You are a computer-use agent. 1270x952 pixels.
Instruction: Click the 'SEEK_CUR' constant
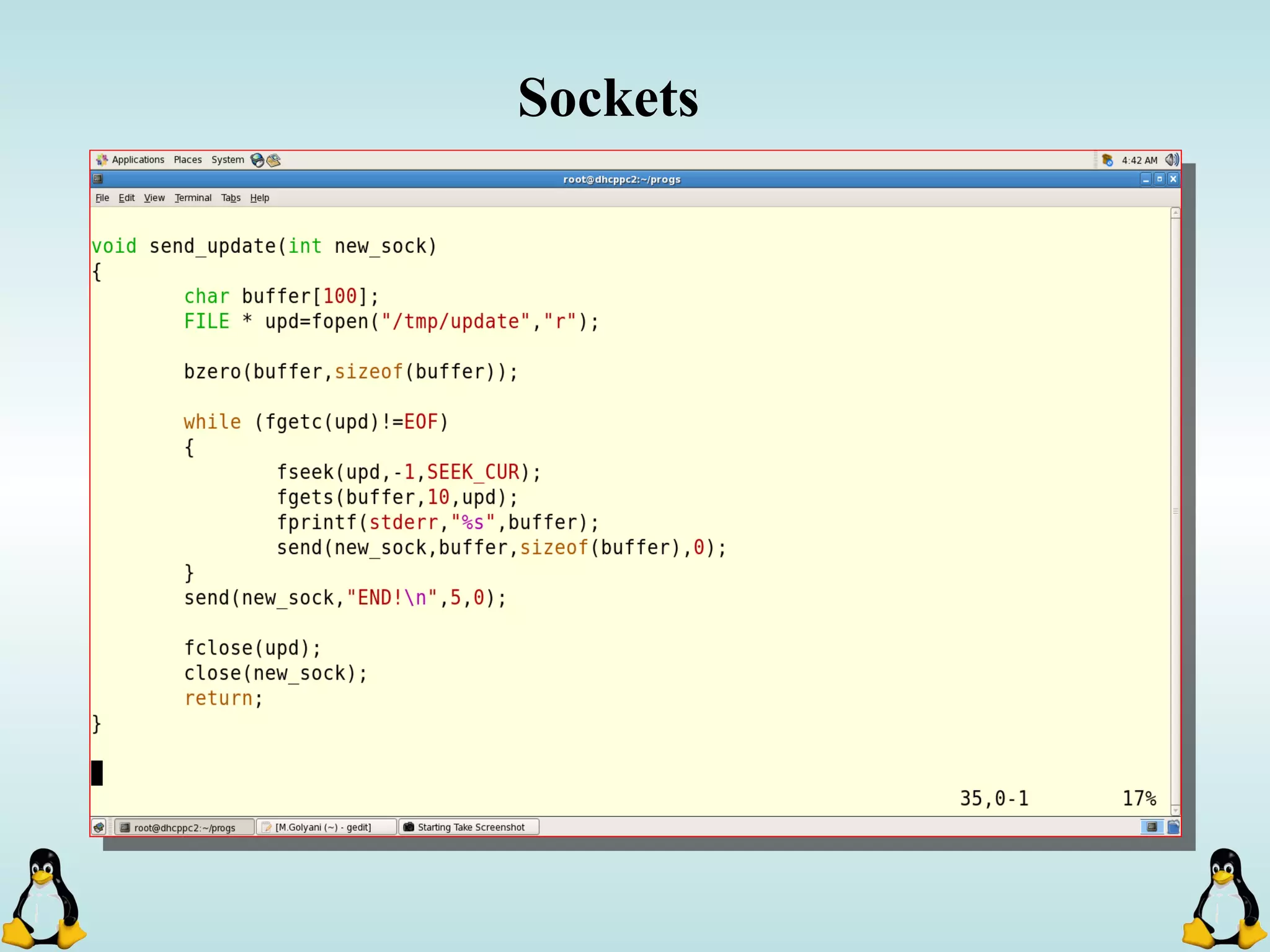point(473,472)
